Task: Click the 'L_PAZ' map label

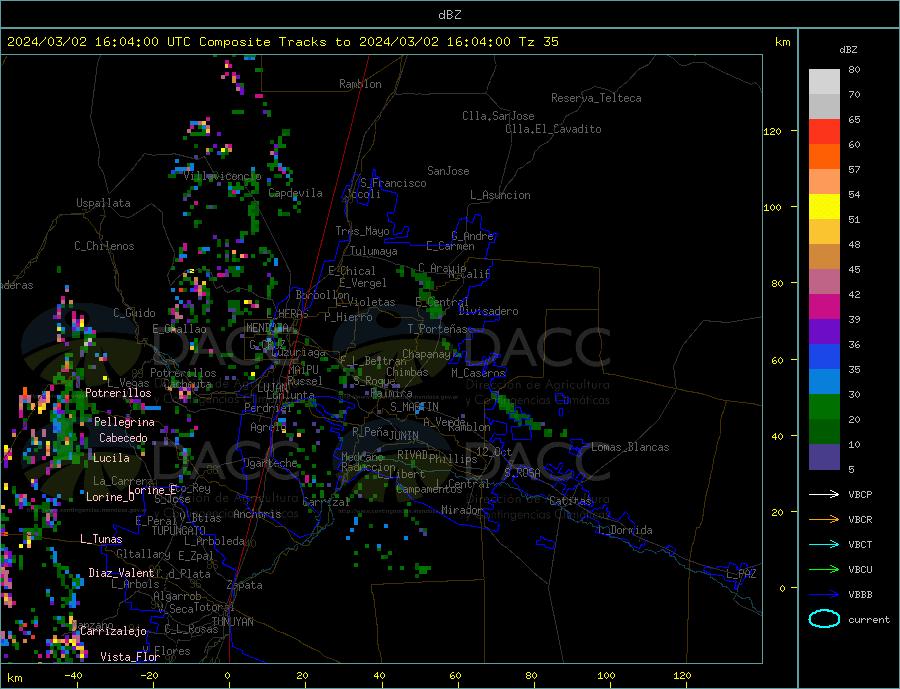Action: pos(742,574)
